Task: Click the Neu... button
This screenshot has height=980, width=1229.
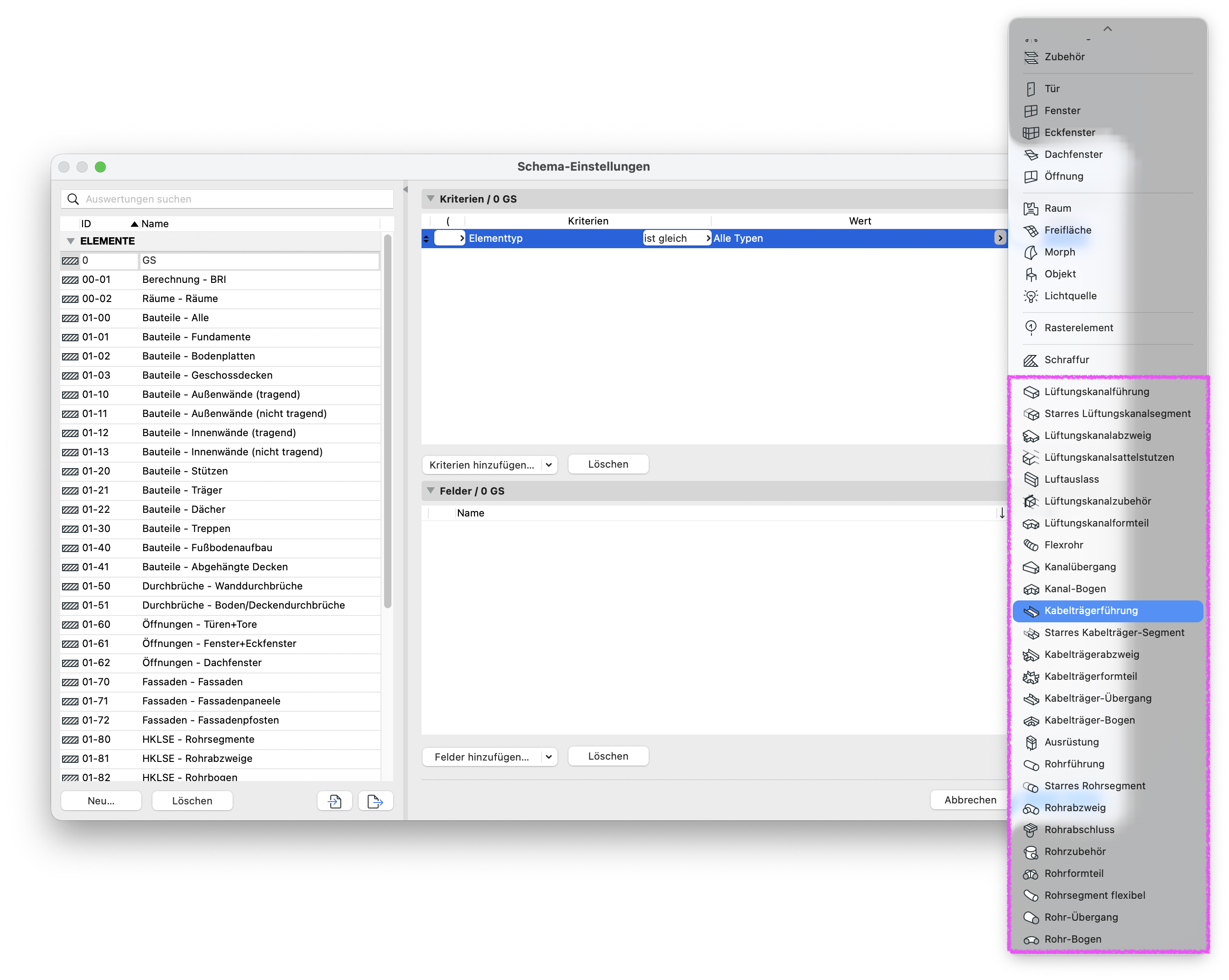Action: pos(101,800)
